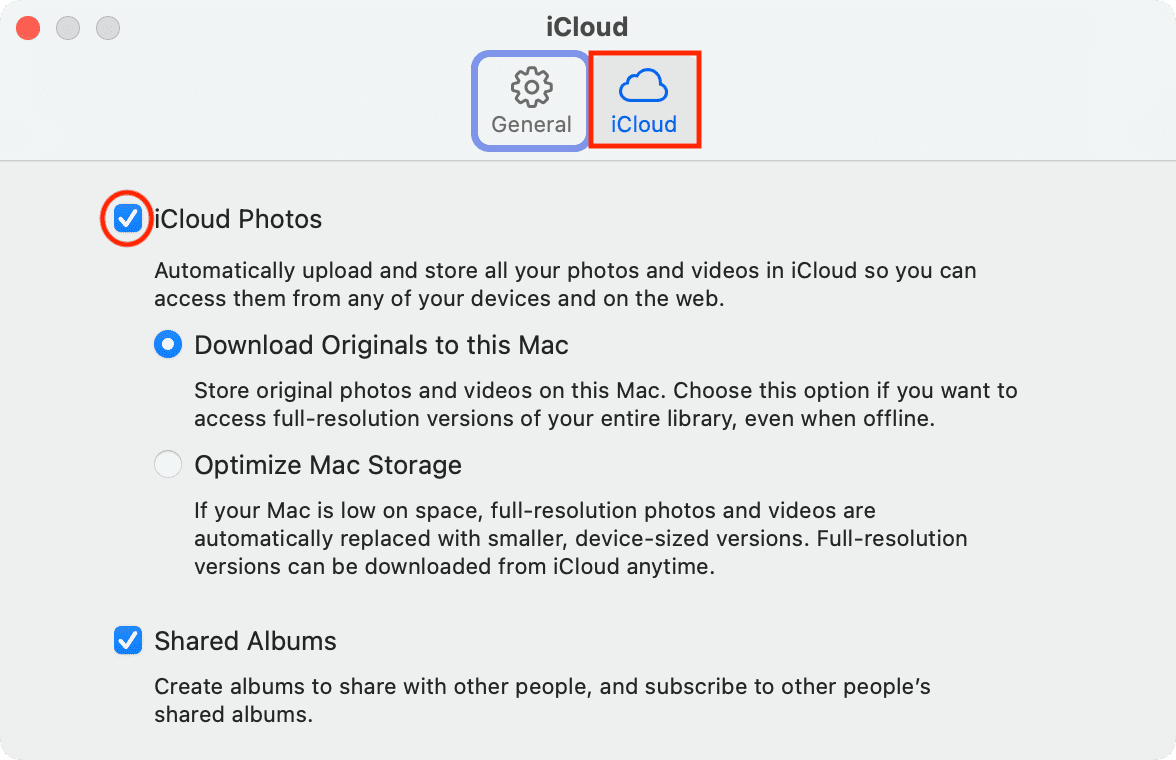Click the Shared Albums label text
Screen dimensions: 1176x760
pos(245,641)
